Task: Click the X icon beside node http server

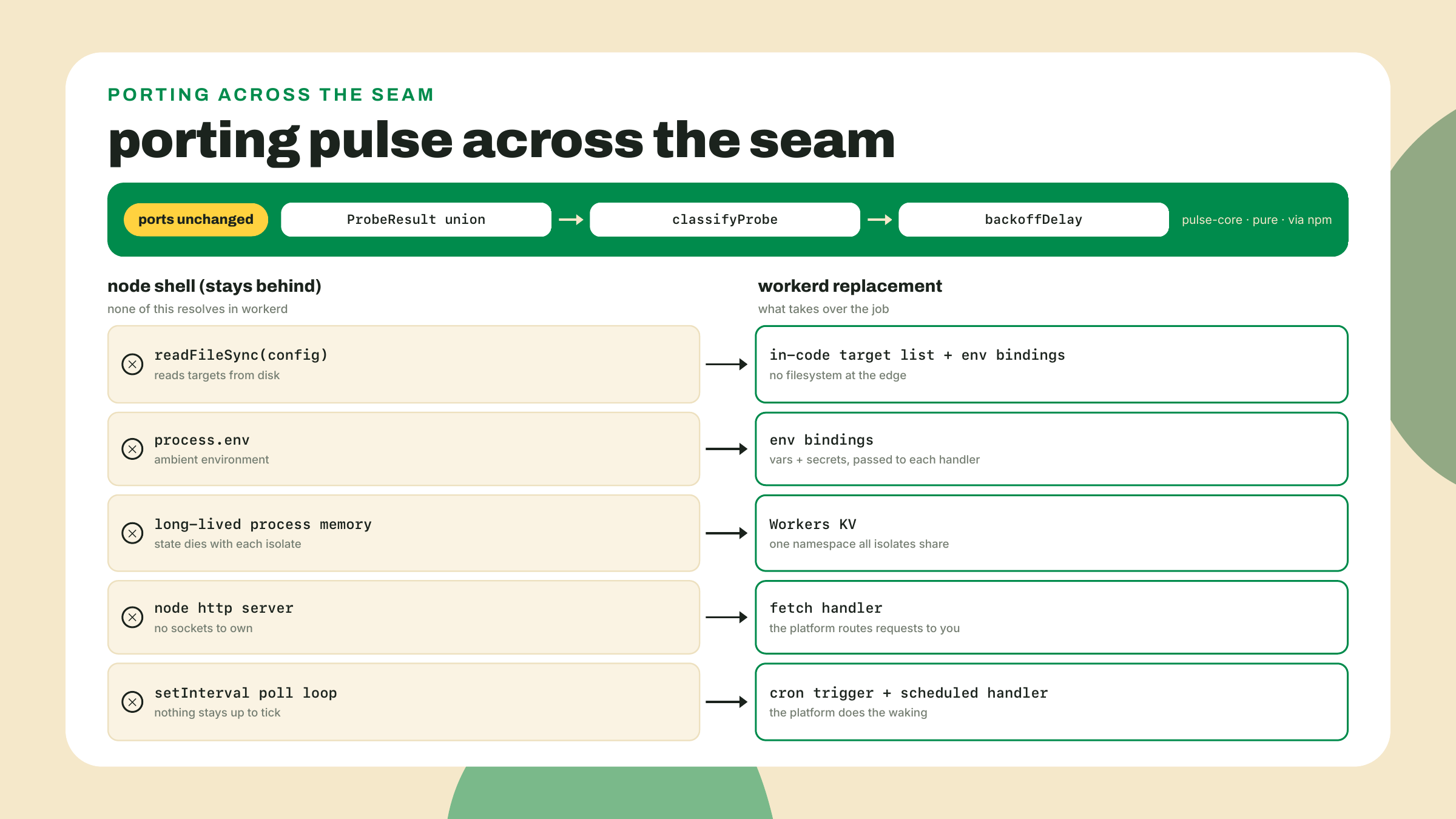Action: (132, 617)
